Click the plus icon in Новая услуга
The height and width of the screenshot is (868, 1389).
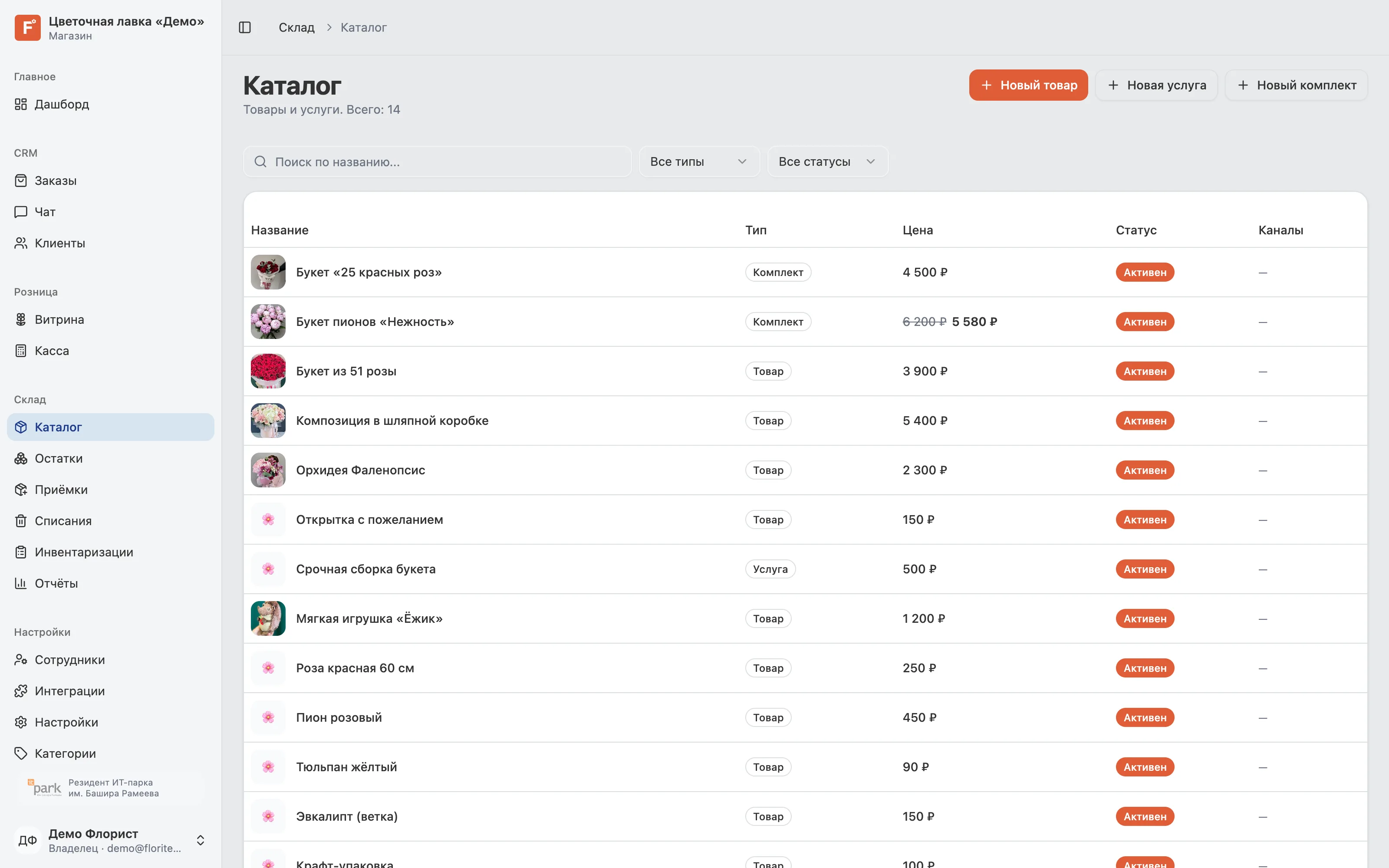pyautogui.click(x=1113, y=85)
